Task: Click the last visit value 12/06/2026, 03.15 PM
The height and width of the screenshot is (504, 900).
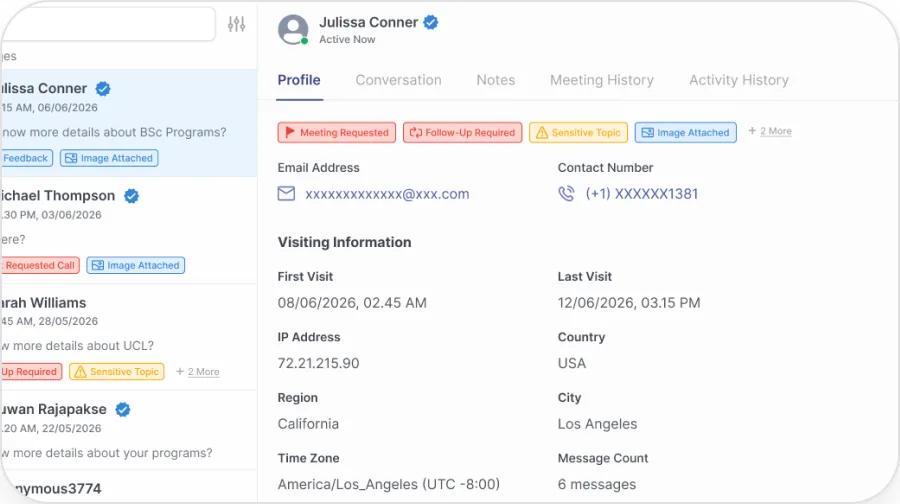Action: [x=629, y=303]
